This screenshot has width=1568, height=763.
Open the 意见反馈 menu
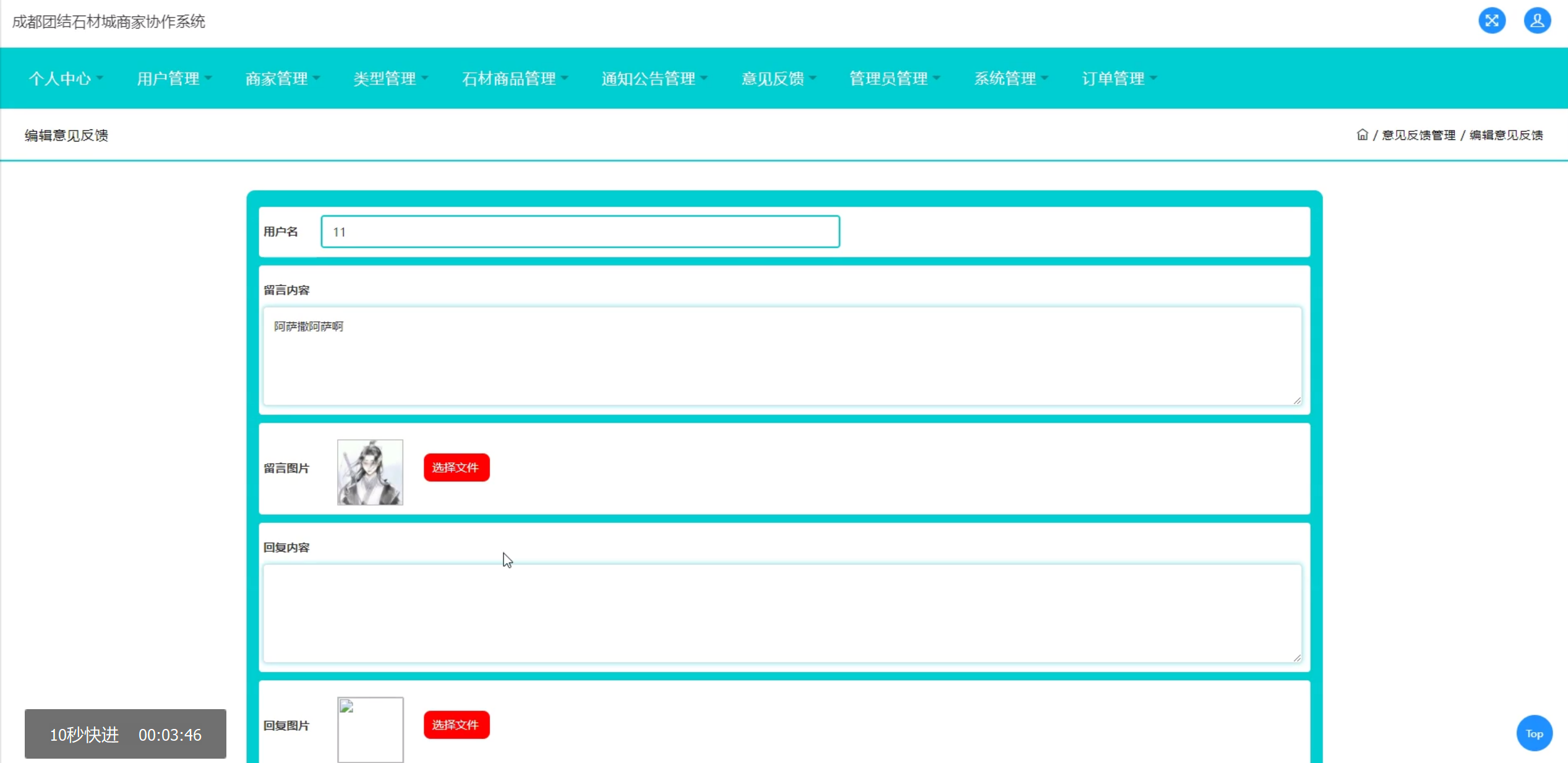tap(779, 79)
